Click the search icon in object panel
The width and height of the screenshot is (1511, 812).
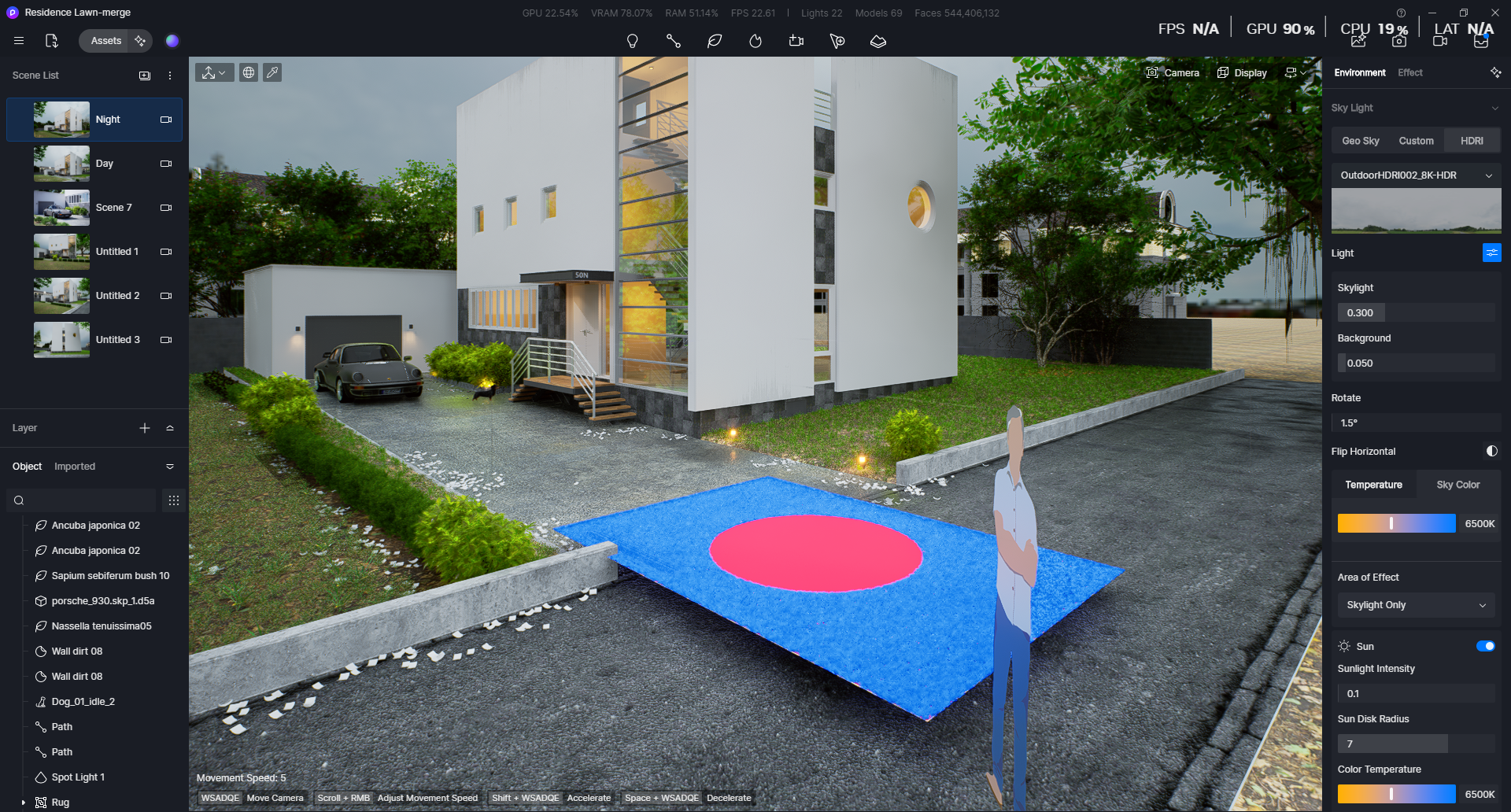(x=19, y=500)
